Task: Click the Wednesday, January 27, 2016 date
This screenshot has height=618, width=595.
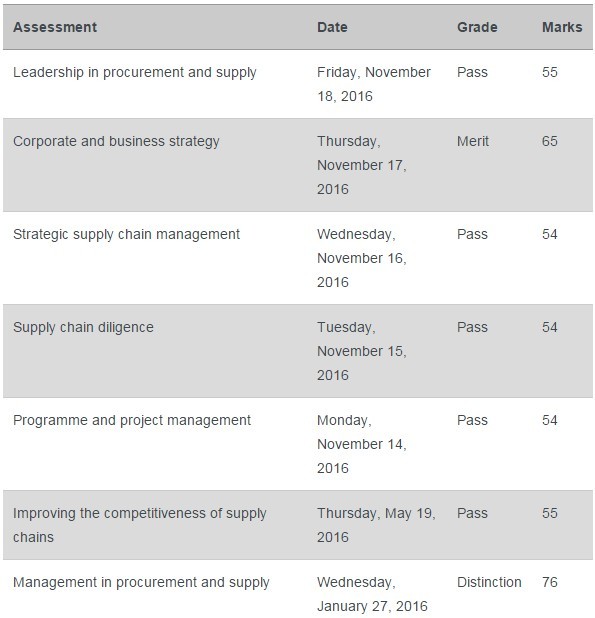Action: (372, 594)
